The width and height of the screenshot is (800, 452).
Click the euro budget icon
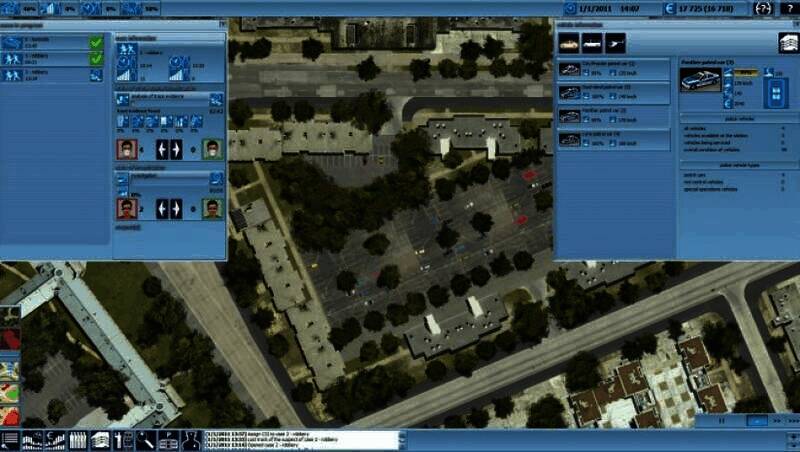click(x=668, y=9)
